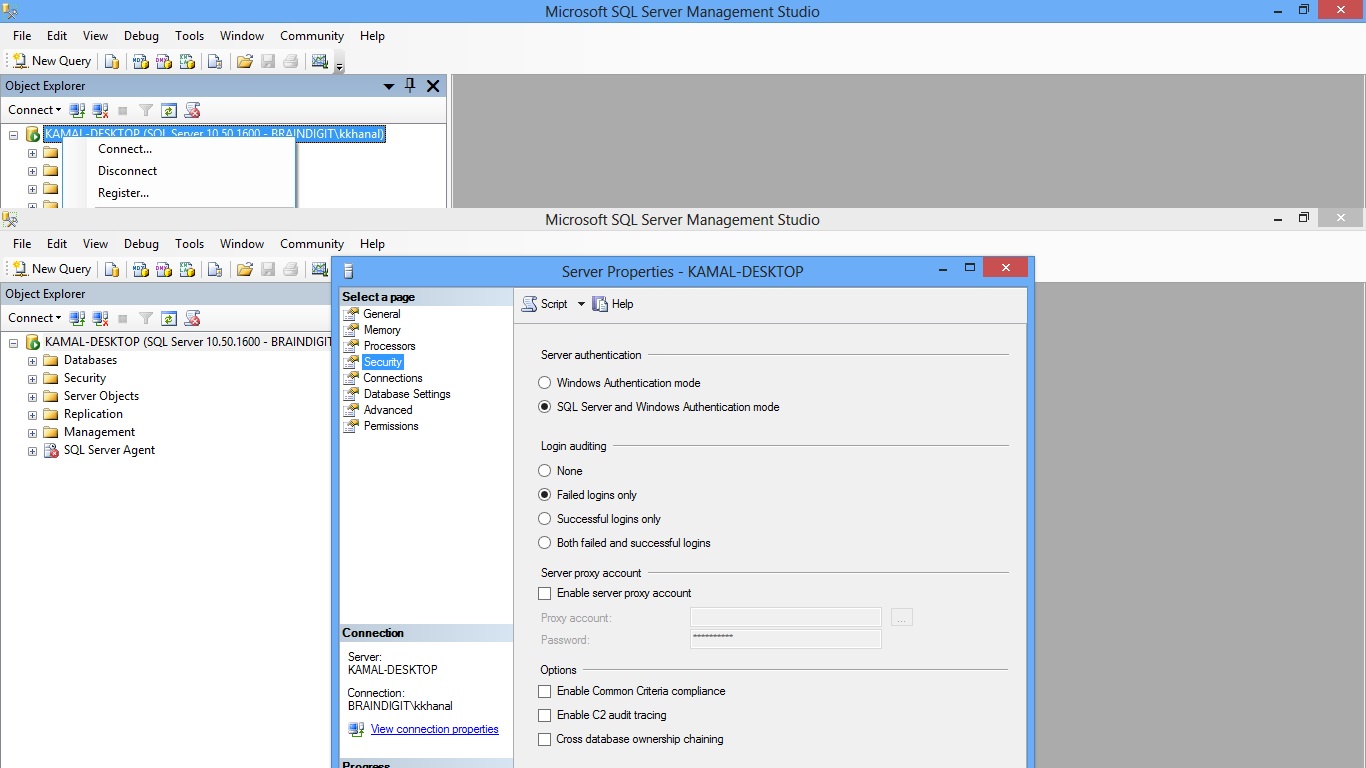Open Community menu in the lower window
This screenshot has width=1366, height=768.
(312, 244)
